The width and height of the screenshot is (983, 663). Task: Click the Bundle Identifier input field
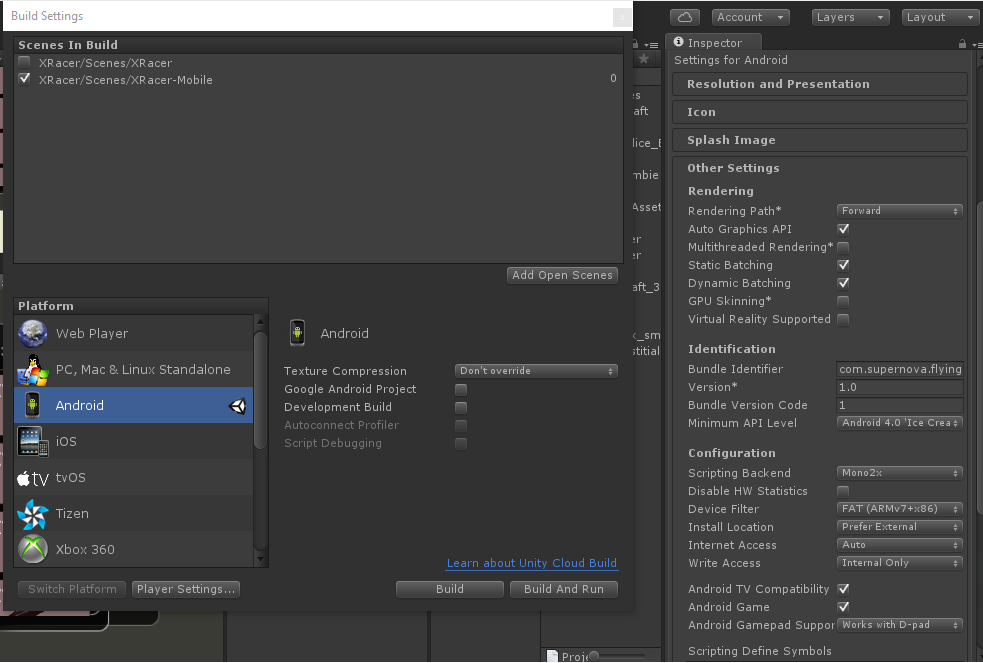(x=899, y=369)
